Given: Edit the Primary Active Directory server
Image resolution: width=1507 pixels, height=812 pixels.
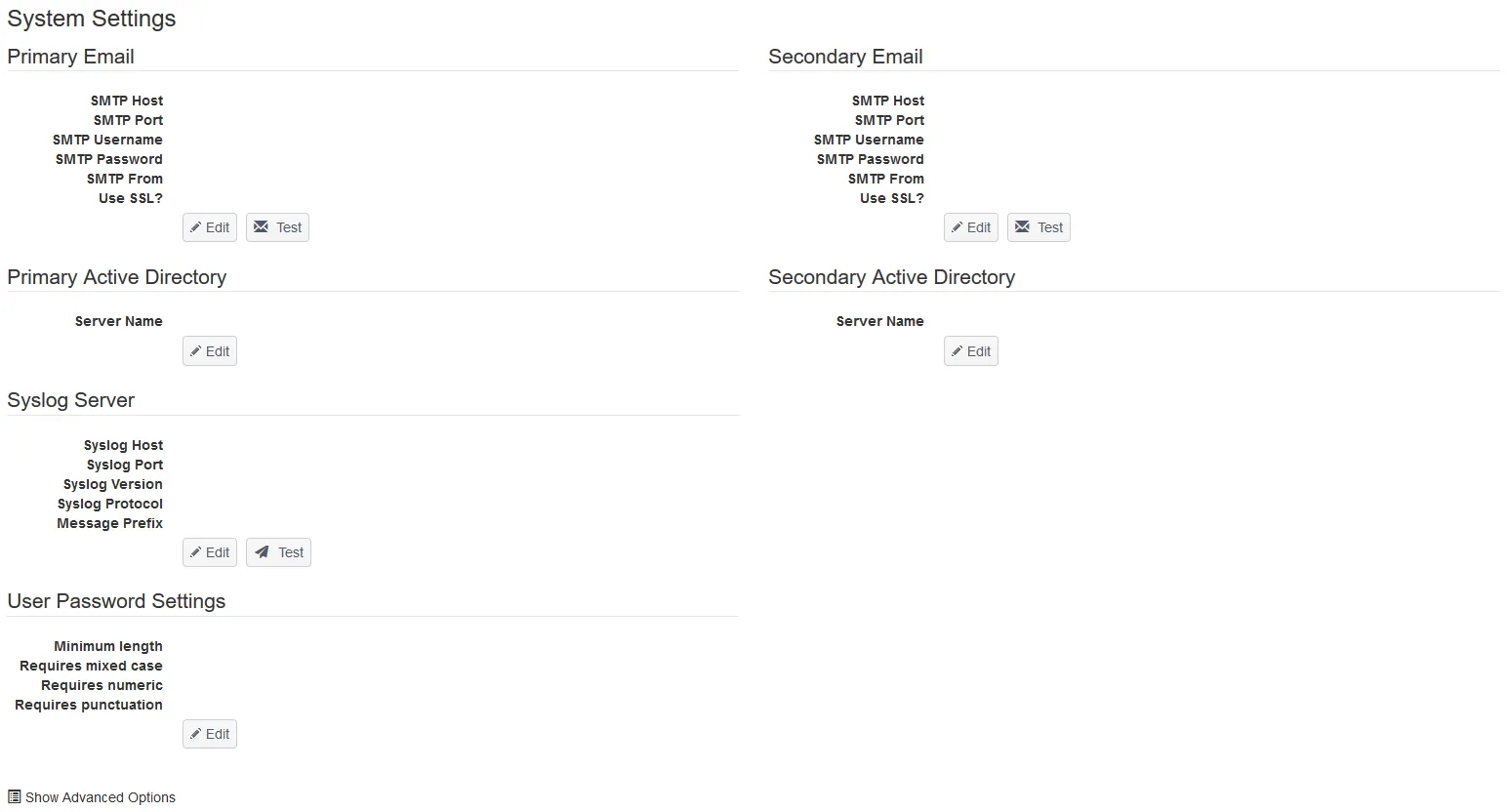Looking at the screenshot, I should (210, 351).
